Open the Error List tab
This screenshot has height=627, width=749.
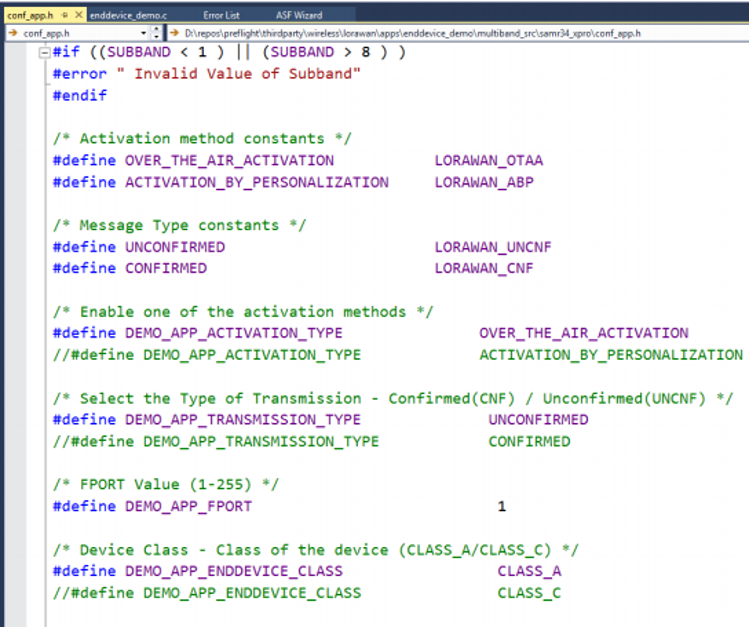(221, 15)
